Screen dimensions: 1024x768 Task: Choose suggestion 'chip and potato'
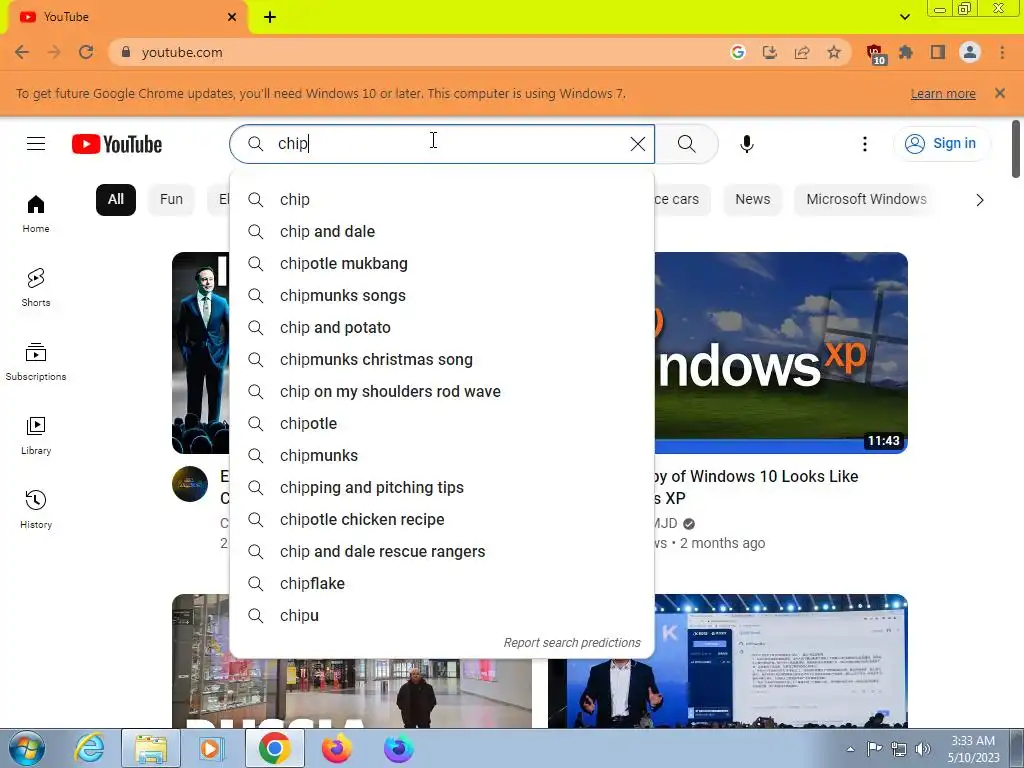click(442, 327)
